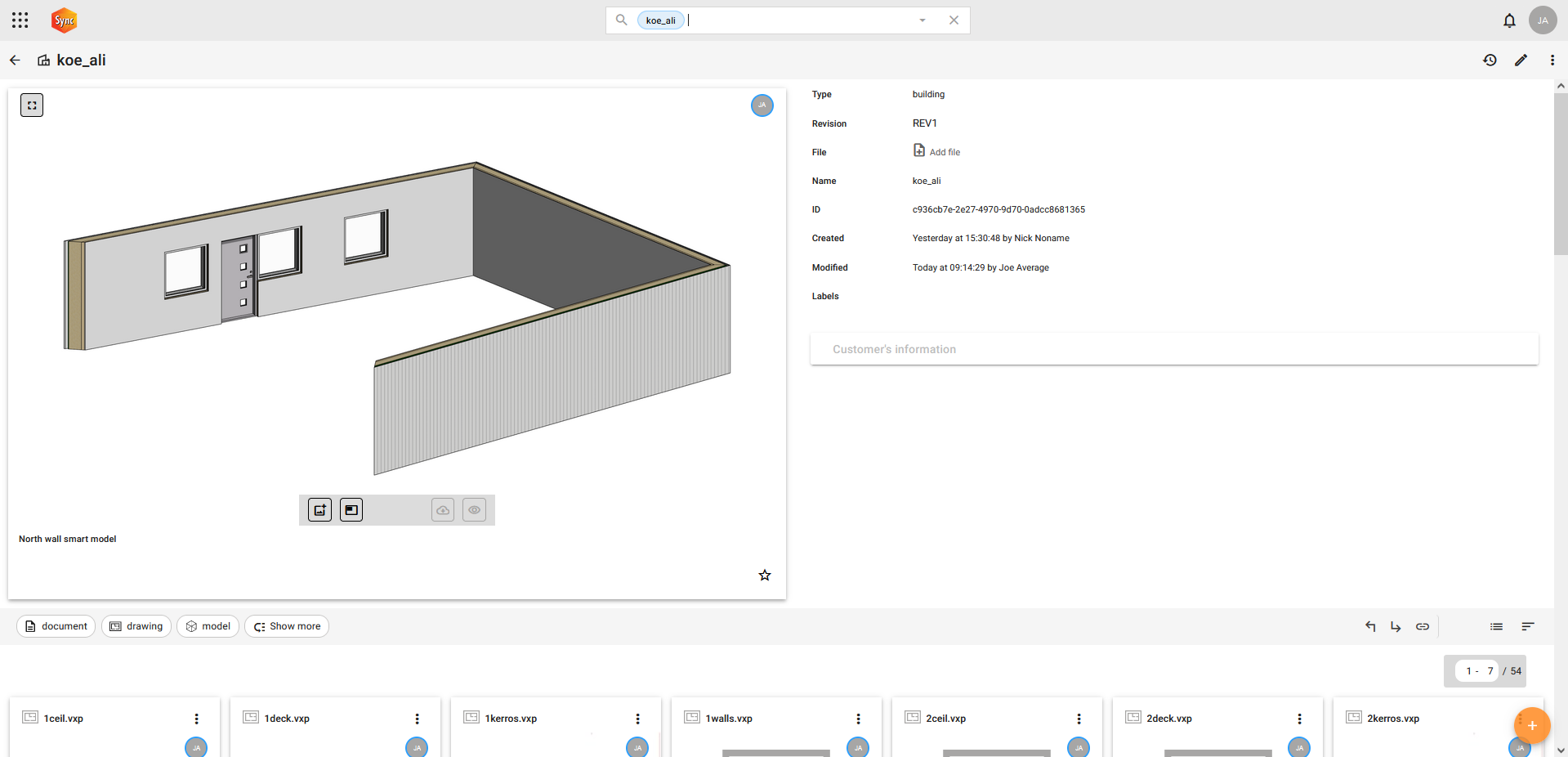Click the Show more button

click(x=287, y=626)
